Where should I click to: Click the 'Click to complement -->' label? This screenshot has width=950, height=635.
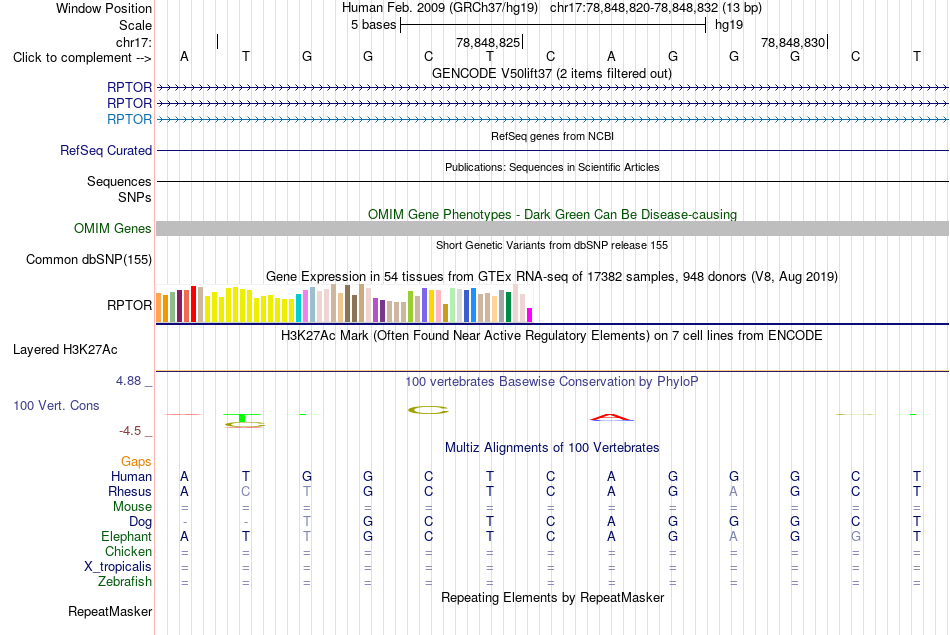tap(82, 58)
